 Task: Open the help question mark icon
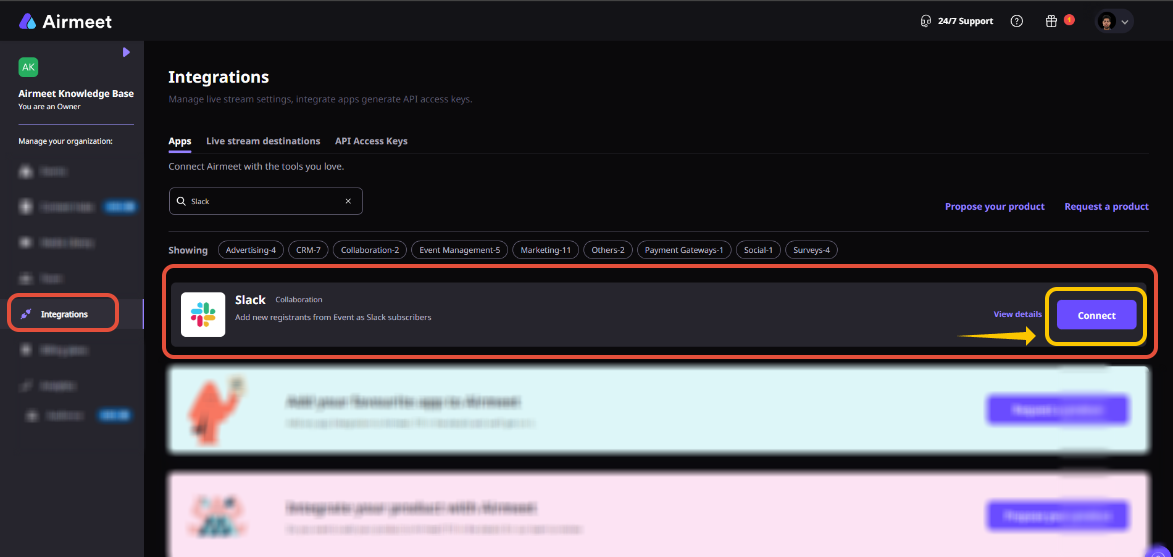pyautogui.click(x=1017, y=21)
